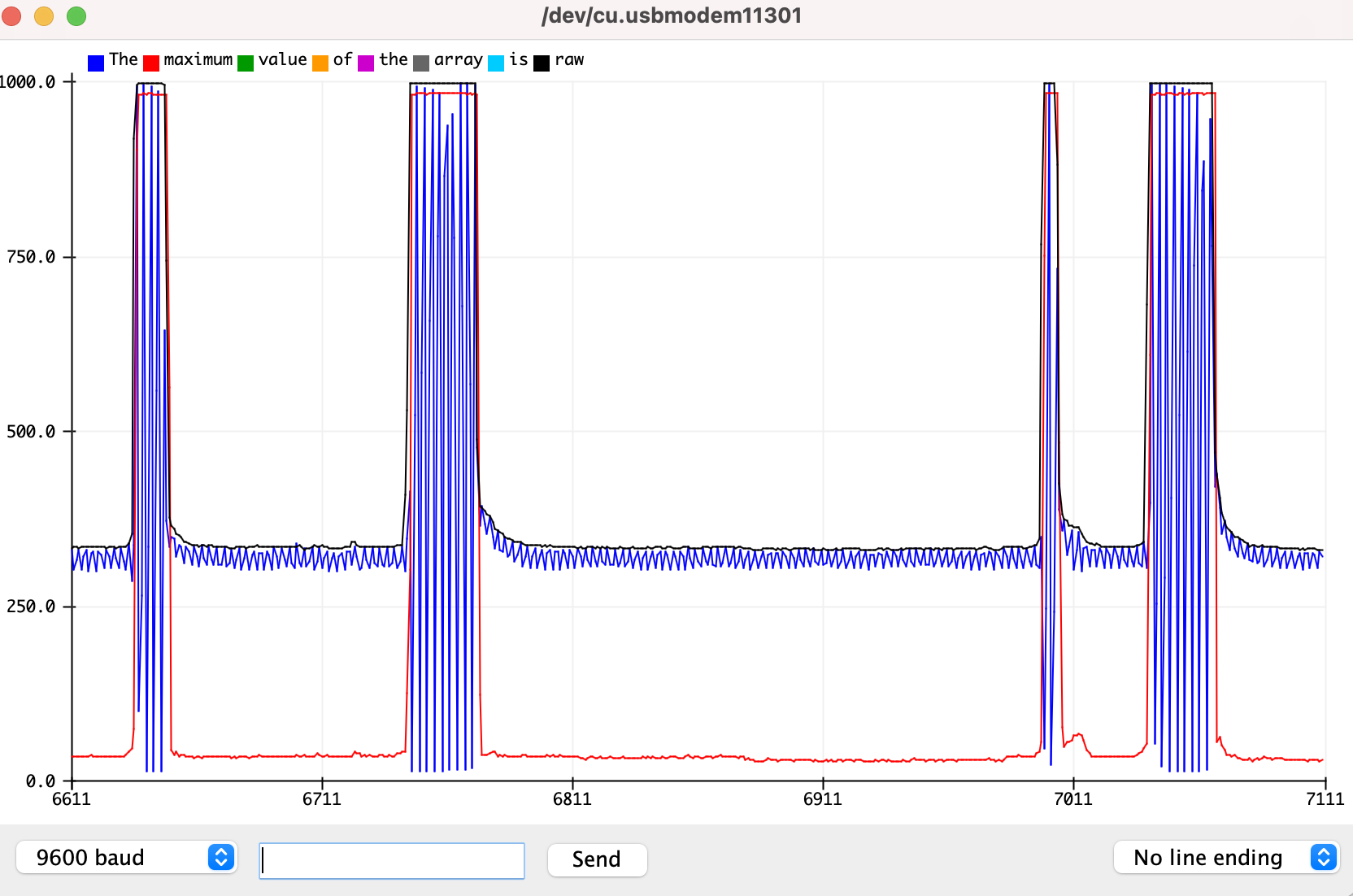
Task: Close the serial plotter window
Action: point(12,16)
